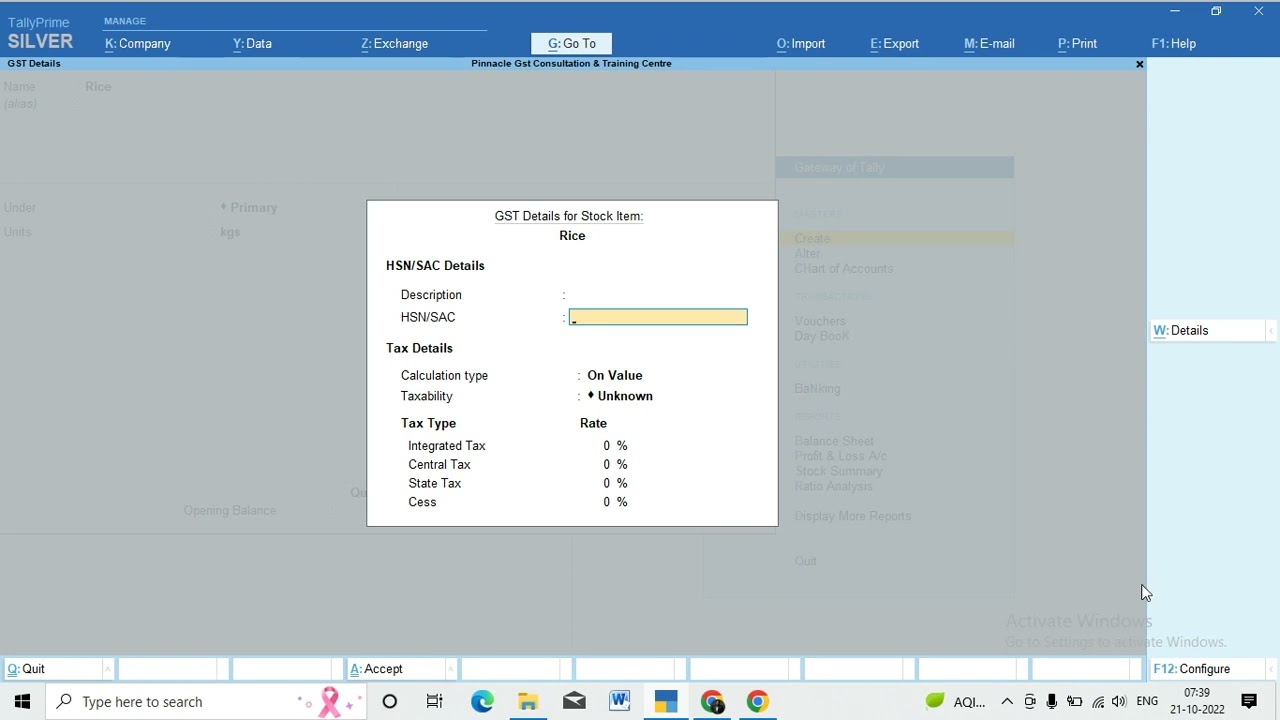Open the Mail app on the taskbar

click(x=574, y=702)
